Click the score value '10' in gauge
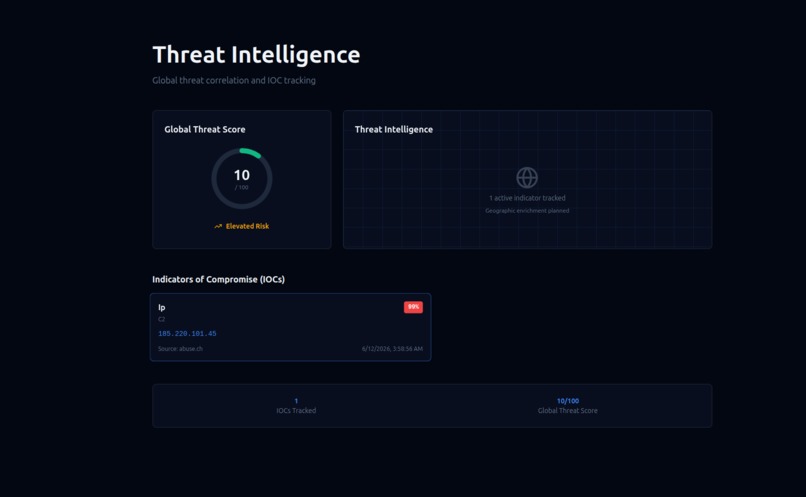This screenshot has width=806, height=497. click(x=242, y=175)
